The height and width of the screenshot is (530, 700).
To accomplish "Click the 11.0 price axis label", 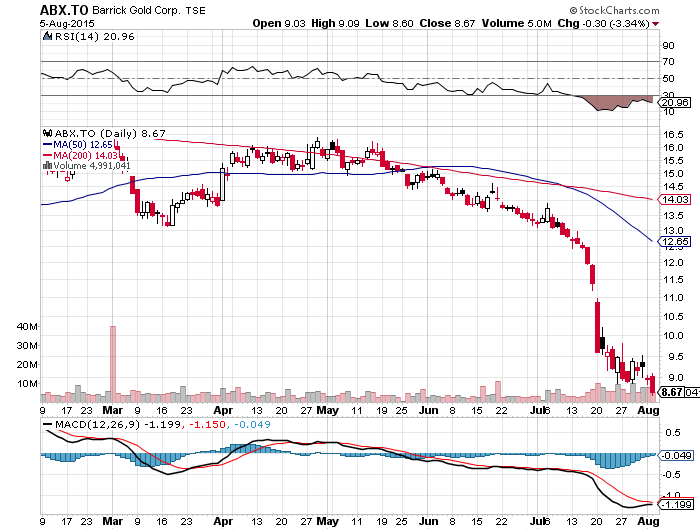I will [x=673, y=298].
